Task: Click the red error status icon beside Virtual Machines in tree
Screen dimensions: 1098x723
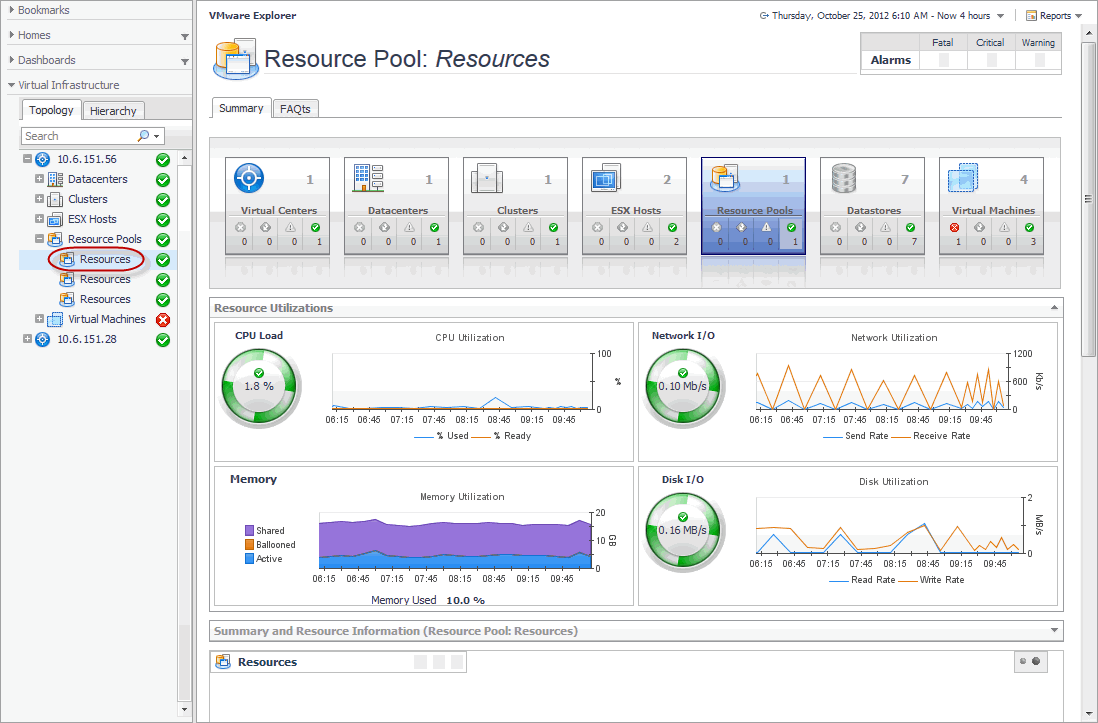Action: coord(163,320)
